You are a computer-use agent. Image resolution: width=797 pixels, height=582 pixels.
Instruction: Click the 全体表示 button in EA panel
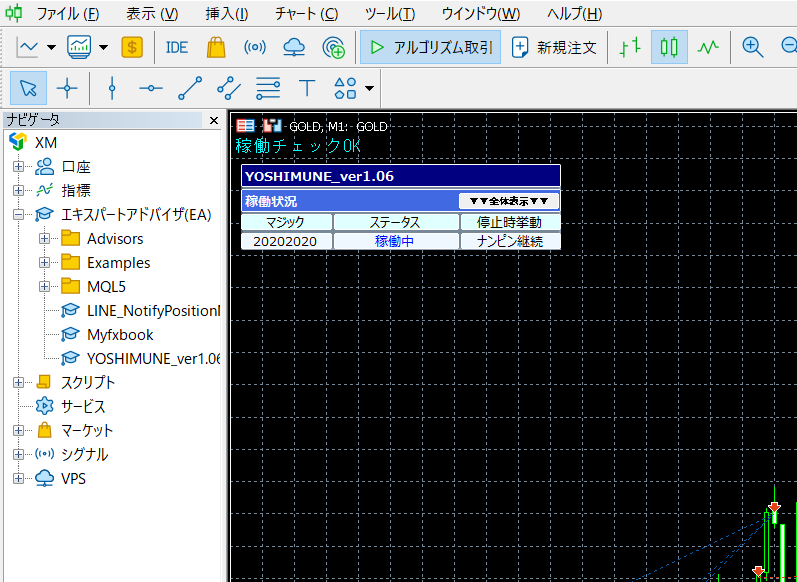tap(509, 201)
